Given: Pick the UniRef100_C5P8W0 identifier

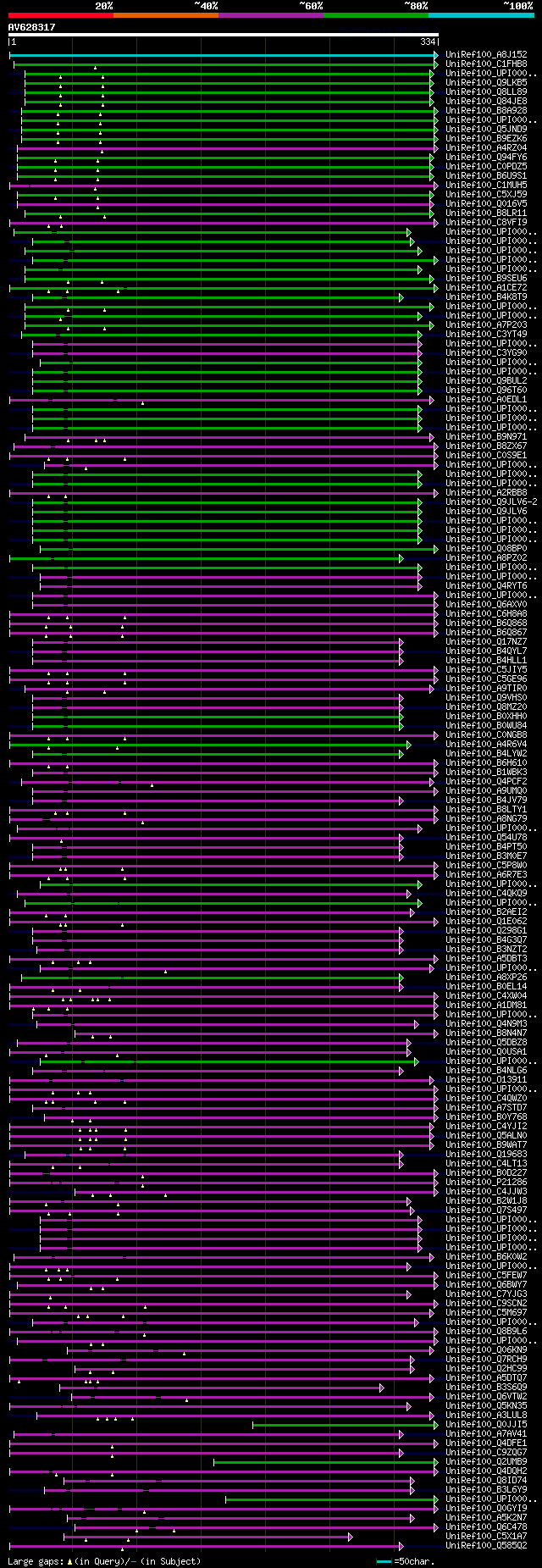Looking at the screenshot, I should 486,865.
